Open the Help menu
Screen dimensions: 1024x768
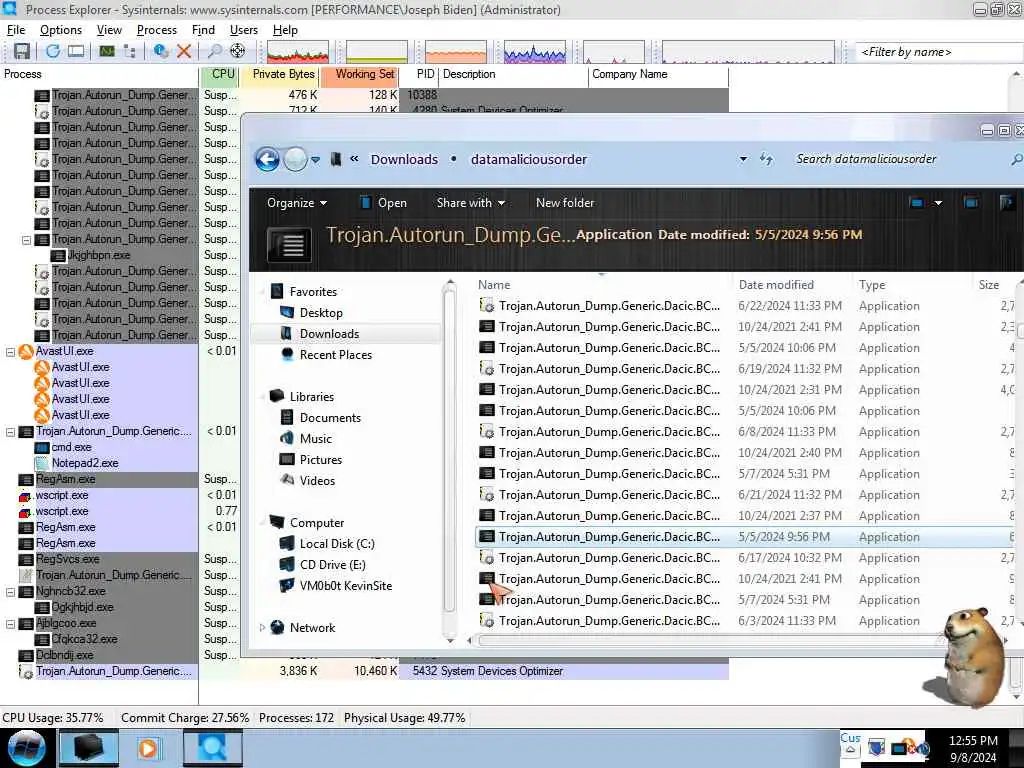[285, 30]
